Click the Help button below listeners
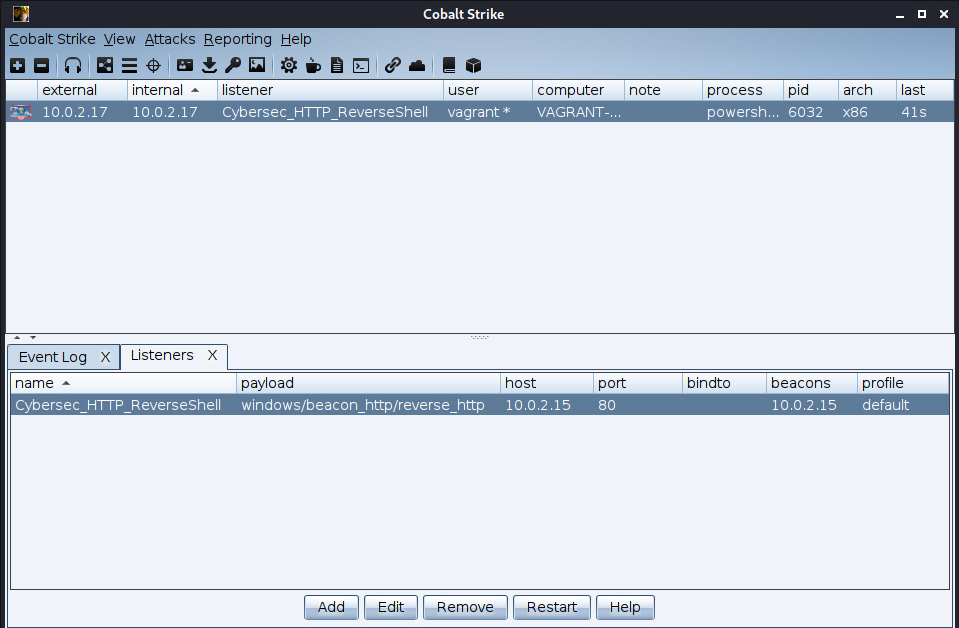This screenshot has height=628, width=959. point(625,607)
